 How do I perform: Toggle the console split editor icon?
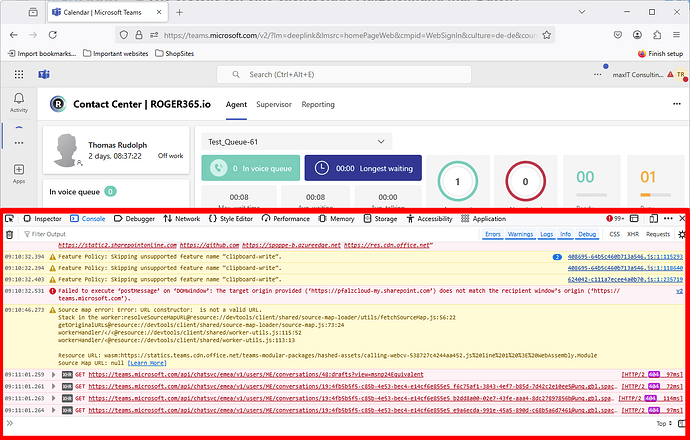(x=682, y=423)
